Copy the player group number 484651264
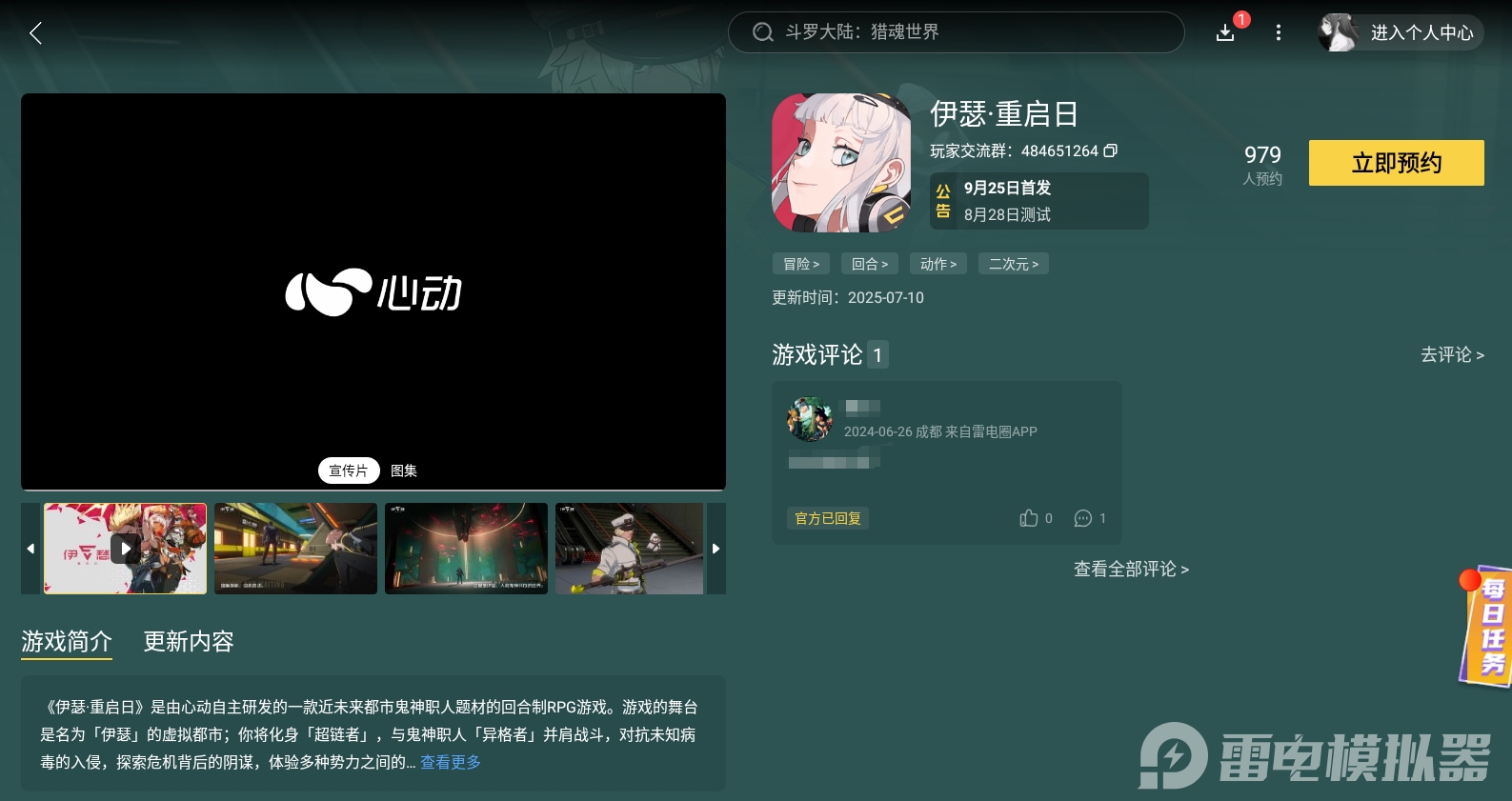This screenshot has width=1512, height=801. click(1110, 150)
